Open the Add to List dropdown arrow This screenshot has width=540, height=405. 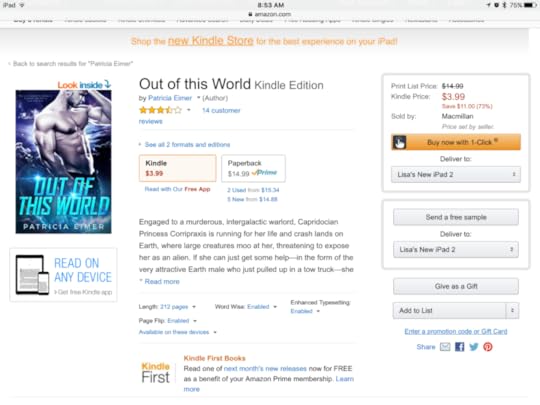[x=512, y=311]
